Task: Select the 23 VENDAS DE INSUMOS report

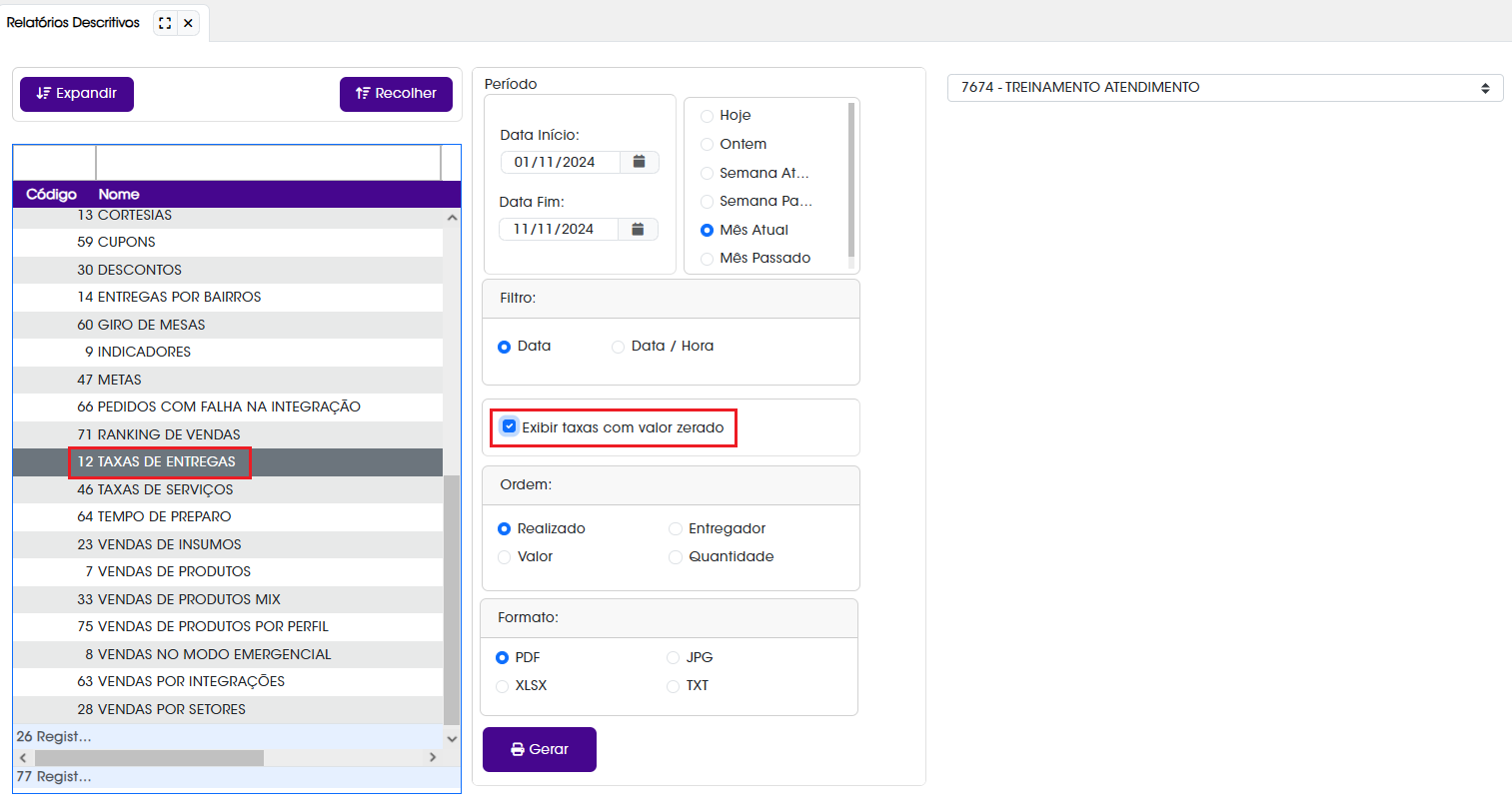Action: click(228, 545)
